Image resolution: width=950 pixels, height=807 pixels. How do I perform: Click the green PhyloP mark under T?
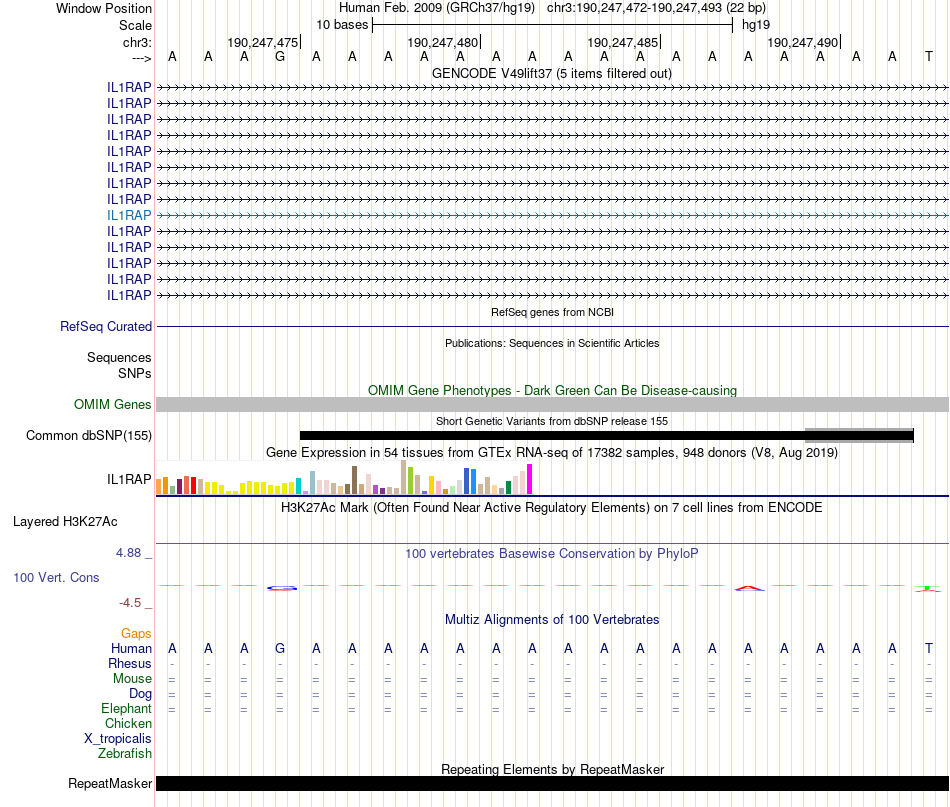(928, 588)
